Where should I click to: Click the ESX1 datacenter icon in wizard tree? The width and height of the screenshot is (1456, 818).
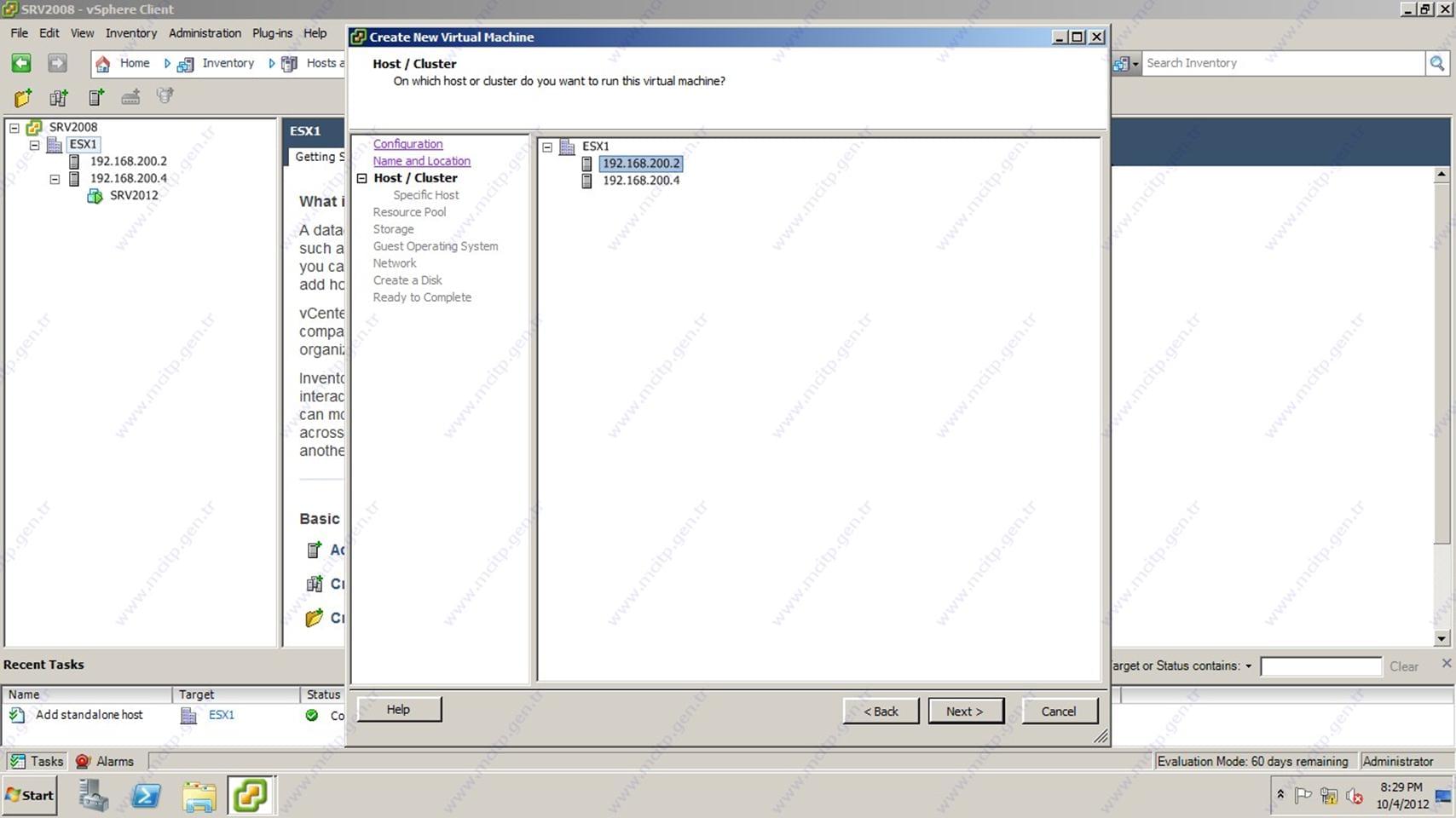[x=567, y=147]
